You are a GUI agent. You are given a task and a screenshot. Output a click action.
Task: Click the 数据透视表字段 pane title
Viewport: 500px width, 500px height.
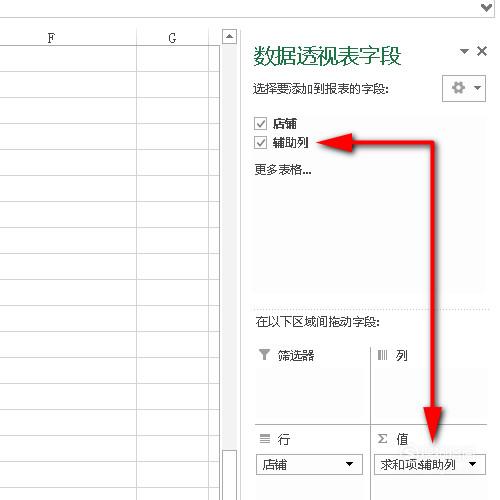coord(327,56)
